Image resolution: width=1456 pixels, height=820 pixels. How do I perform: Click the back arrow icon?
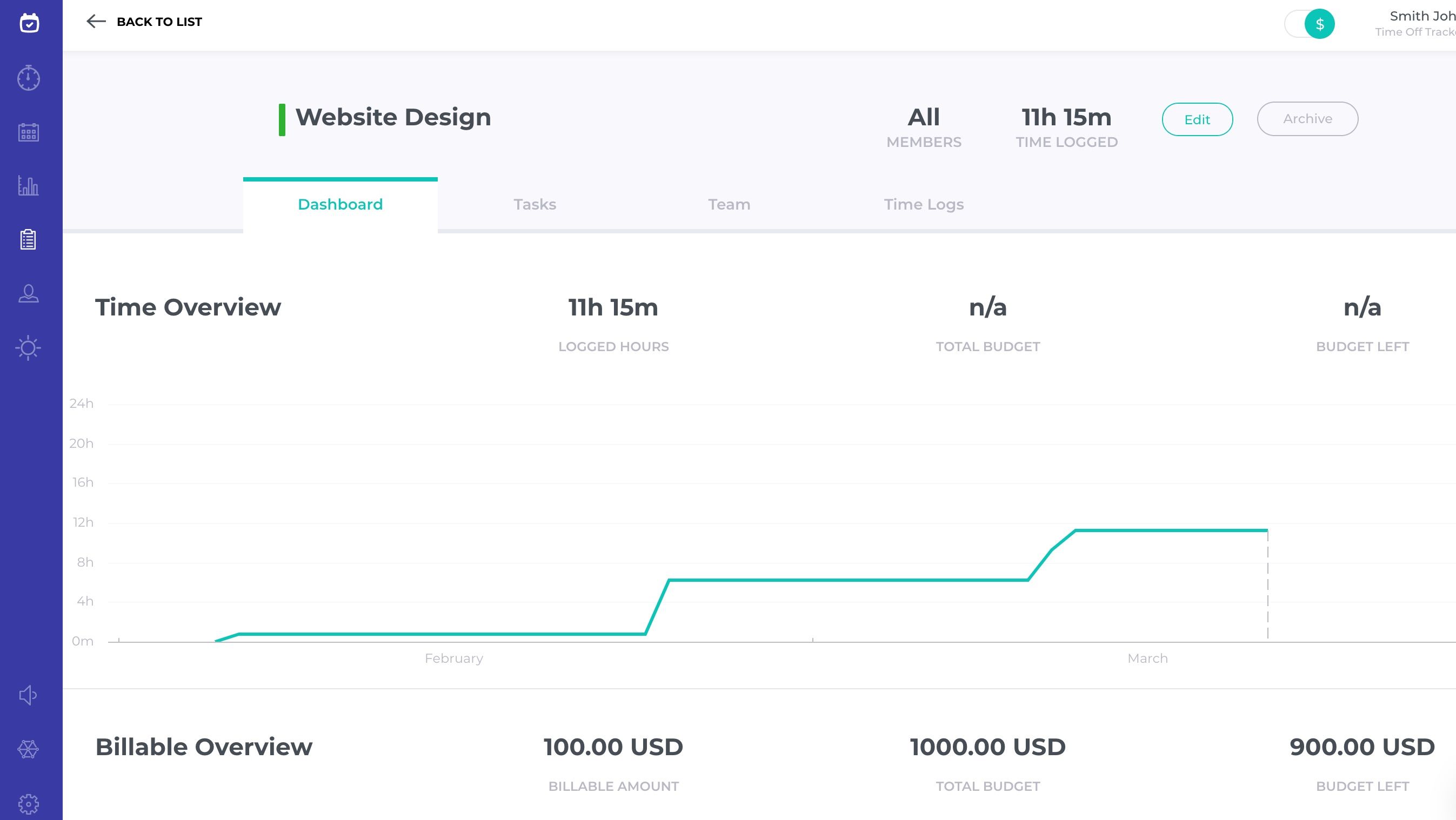click(96, 22)
